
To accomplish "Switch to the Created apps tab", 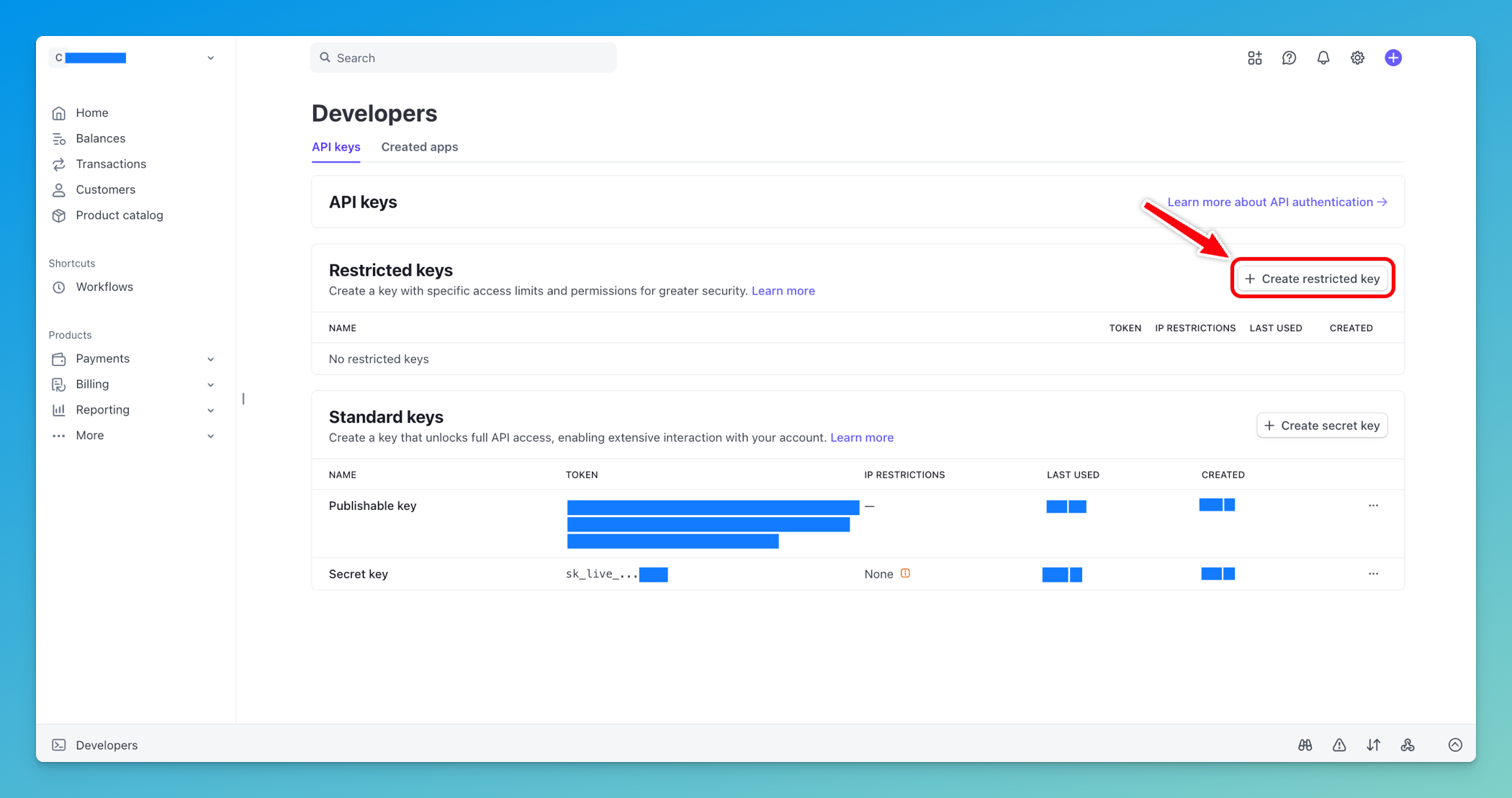I will (419, 147).
